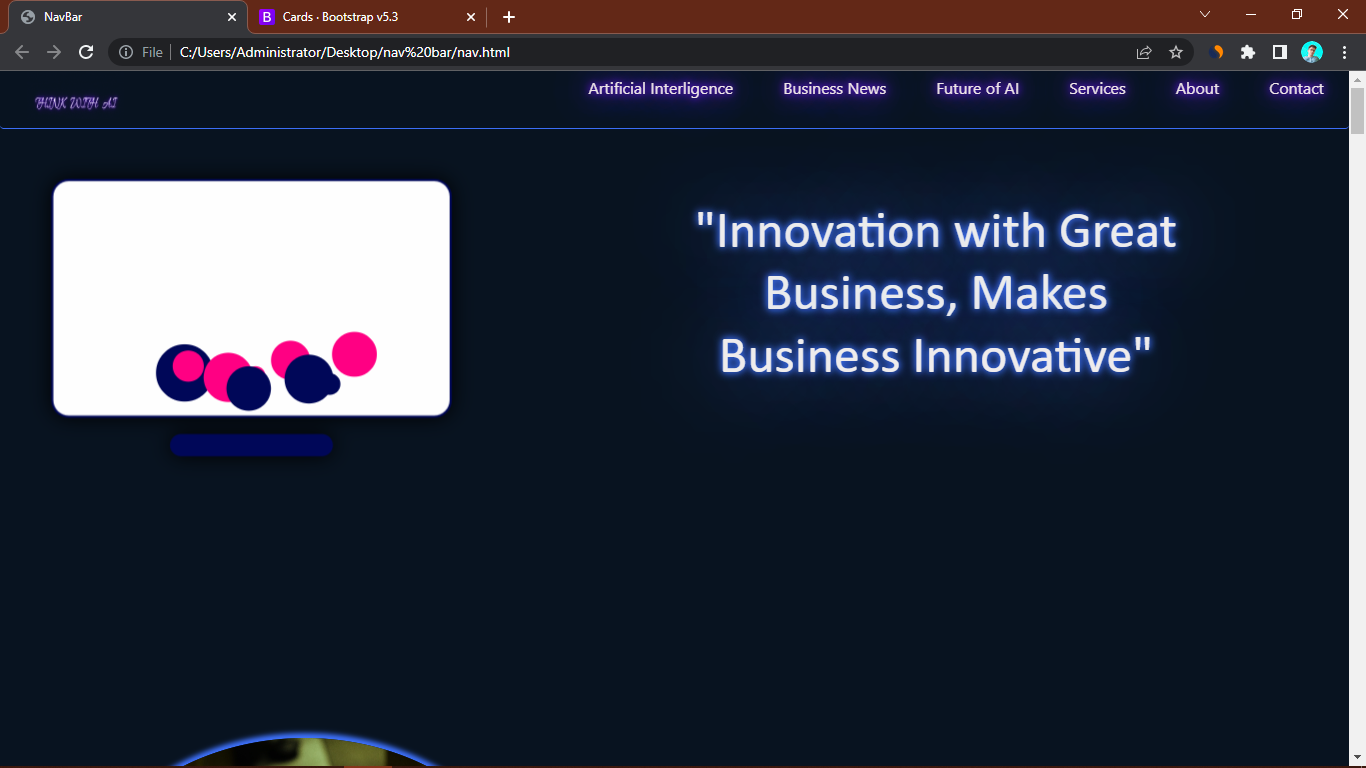Open Chrome's three-dot menu
1366x768 pixels.
(x=1344, y=52)
